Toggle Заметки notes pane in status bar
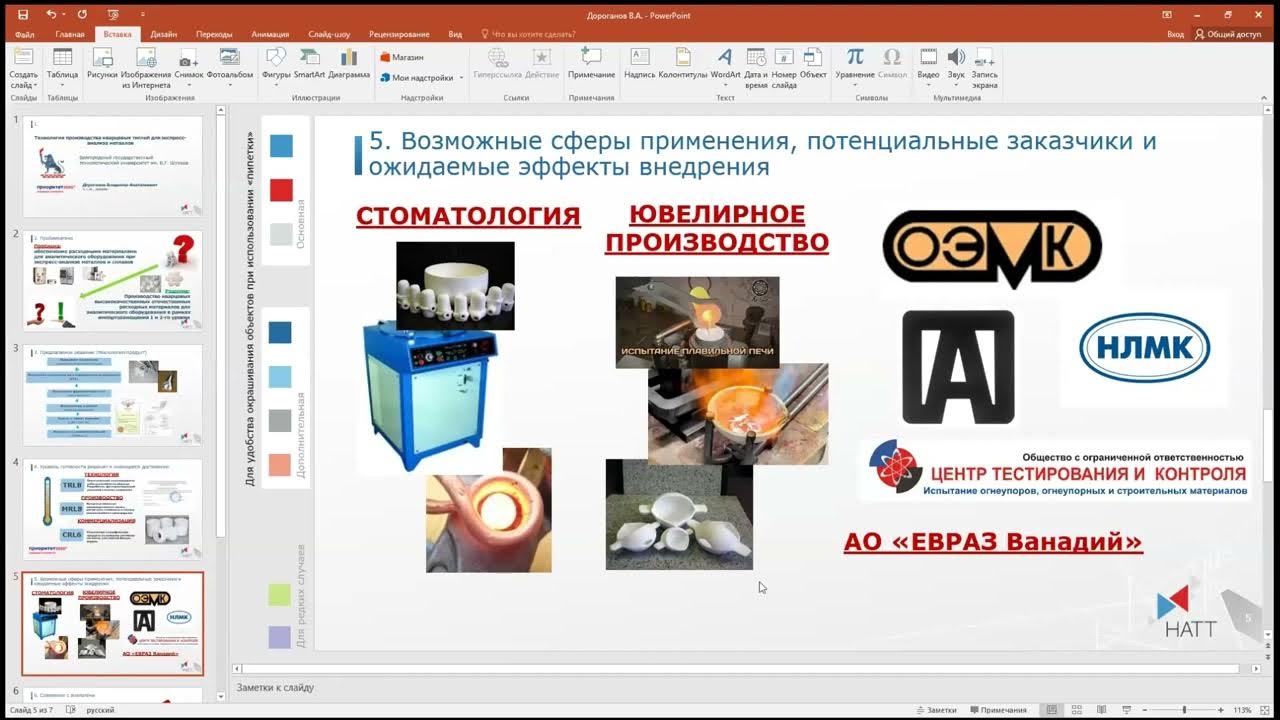The height and width of the screenshot is (720, 1280). pos(936,710)
